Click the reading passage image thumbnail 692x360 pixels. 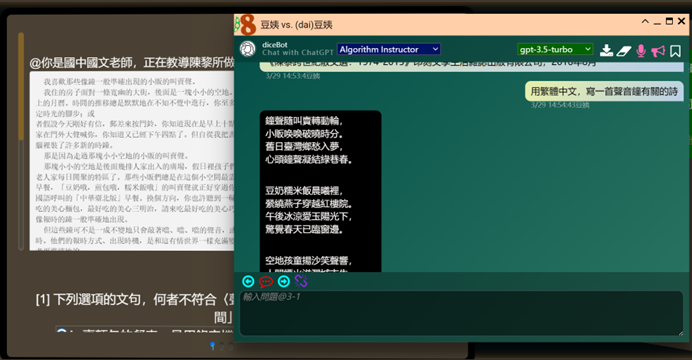point(132,161)
